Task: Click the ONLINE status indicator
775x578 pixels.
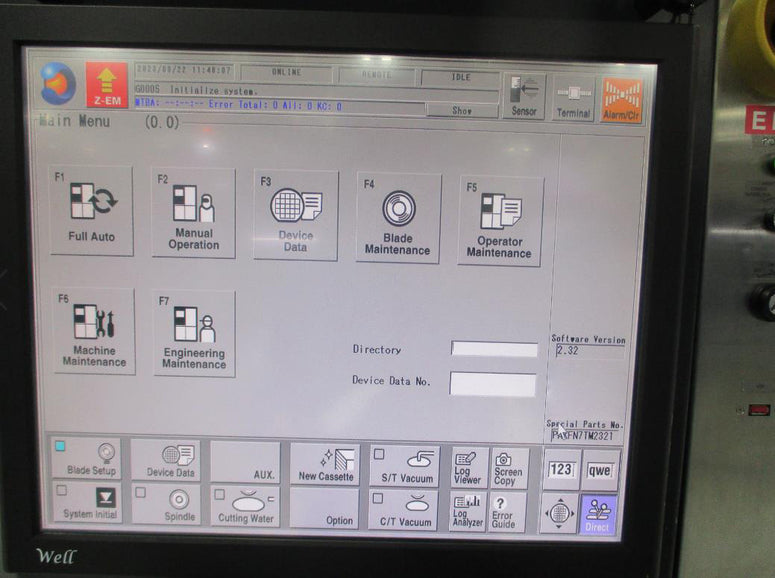Action: (286, 73)
